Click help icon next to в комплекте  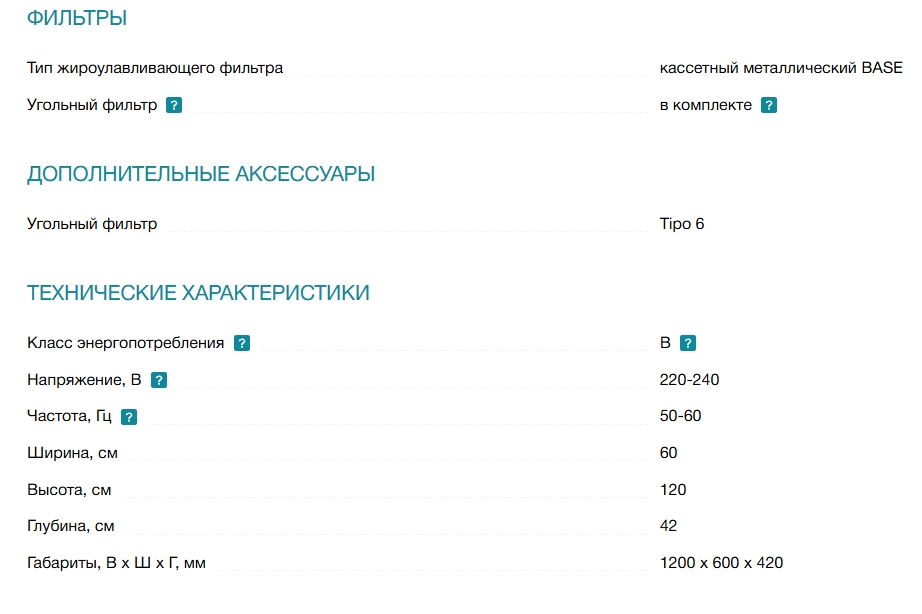click(x=769, y=105)
